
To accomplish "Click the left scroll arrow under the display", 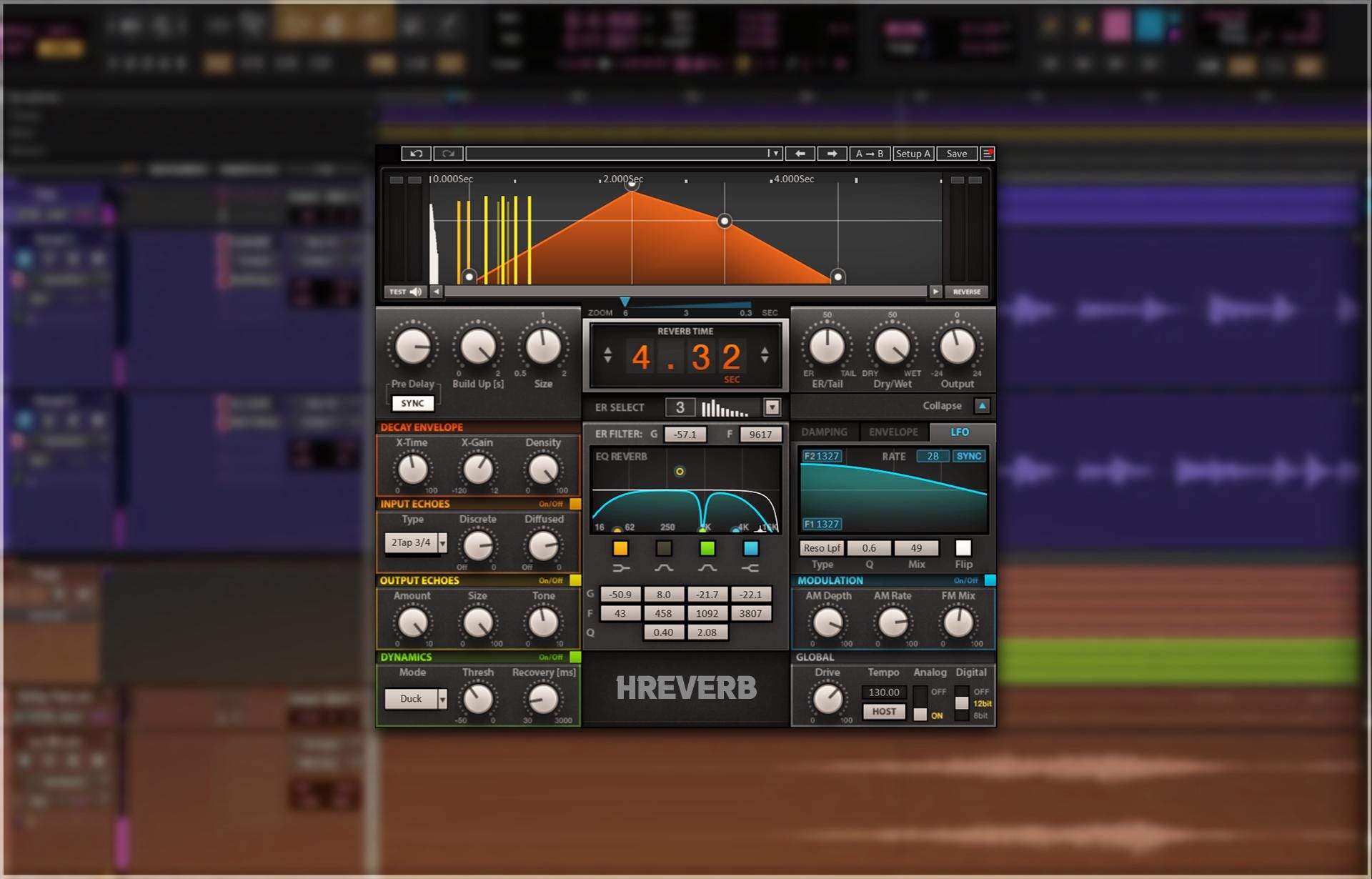I will click(x=436, y=292).
